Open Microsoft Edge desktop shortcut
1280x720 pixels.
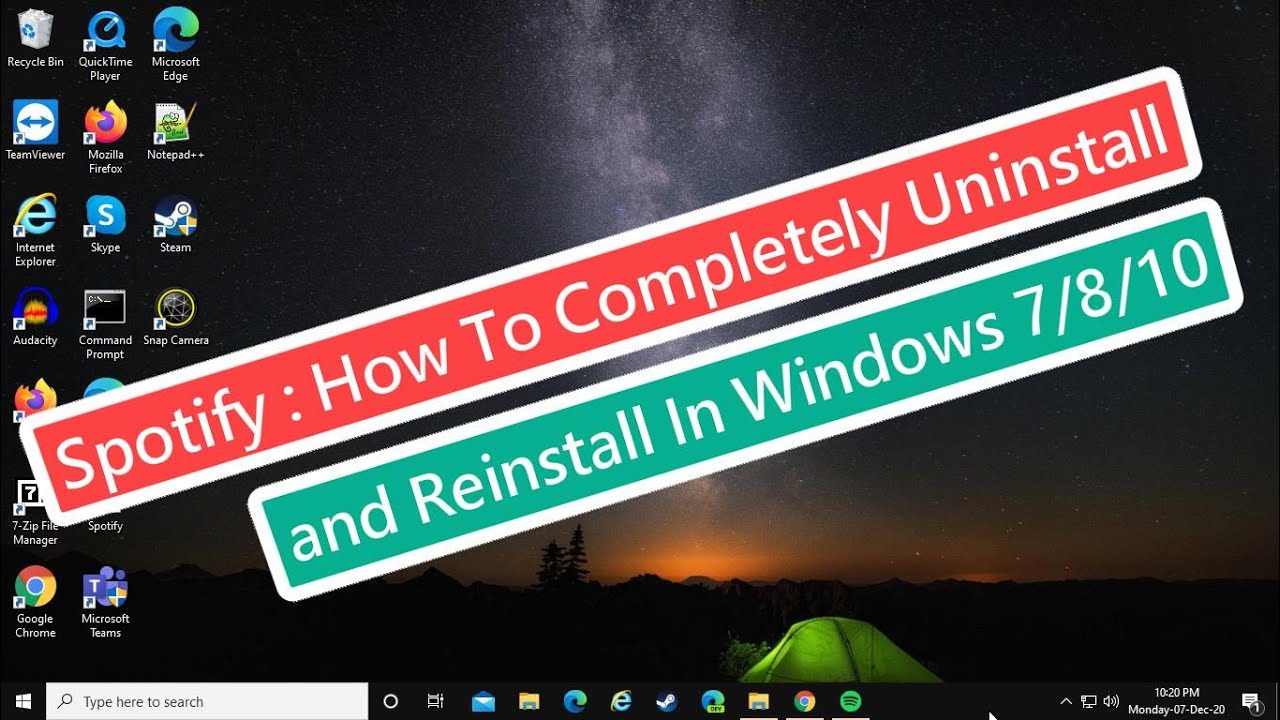coord(176,46)
